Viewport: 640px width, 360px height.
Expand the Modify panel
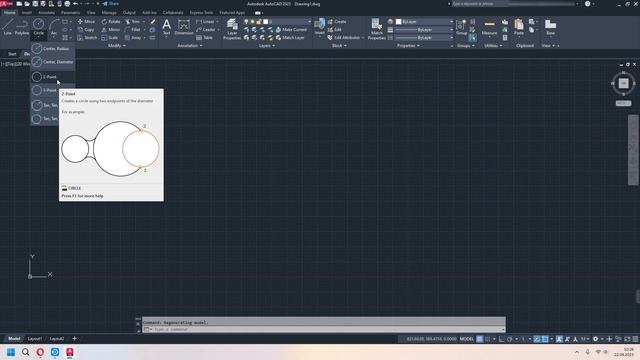117,46
